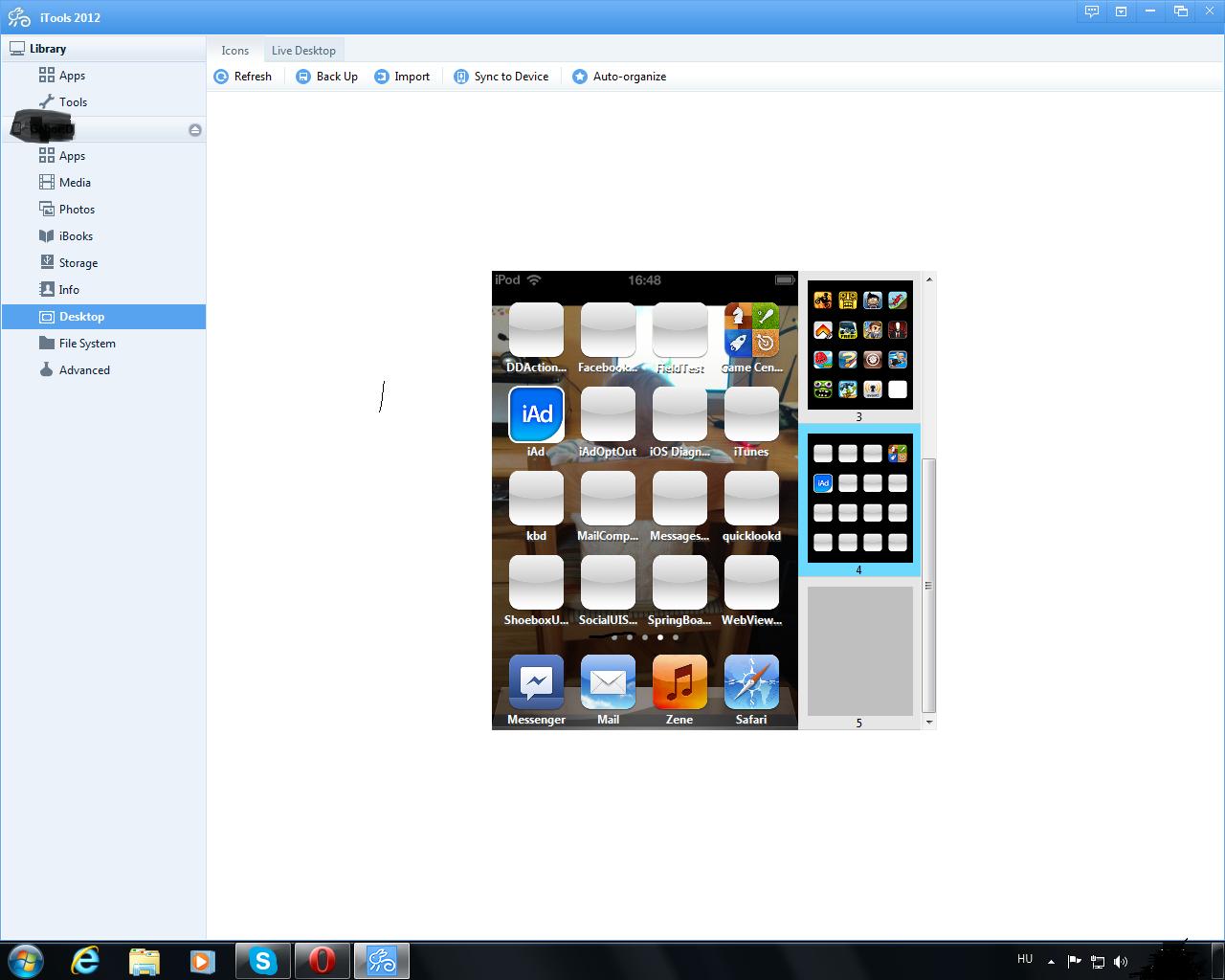
Task: Select the iTunes app icon
Action: [751, 414]
